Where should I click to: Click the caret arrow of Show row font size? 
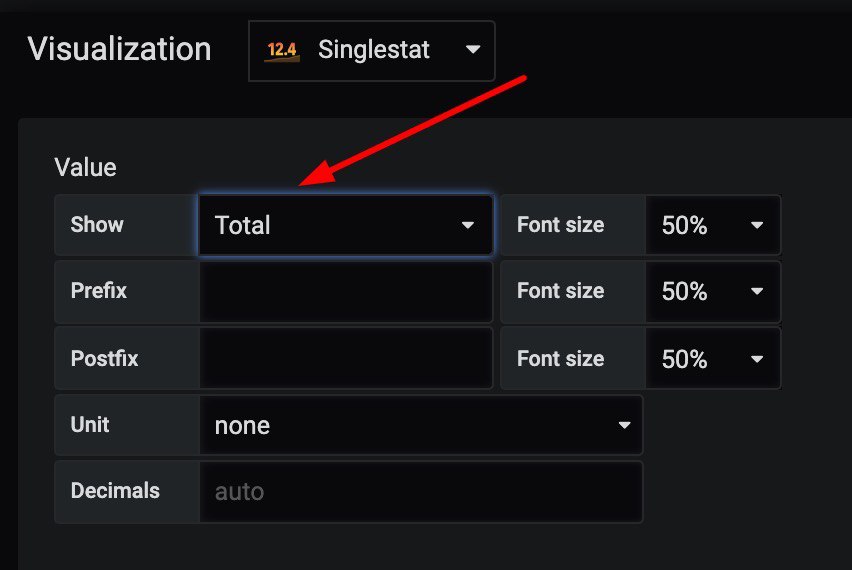(757, 225)
